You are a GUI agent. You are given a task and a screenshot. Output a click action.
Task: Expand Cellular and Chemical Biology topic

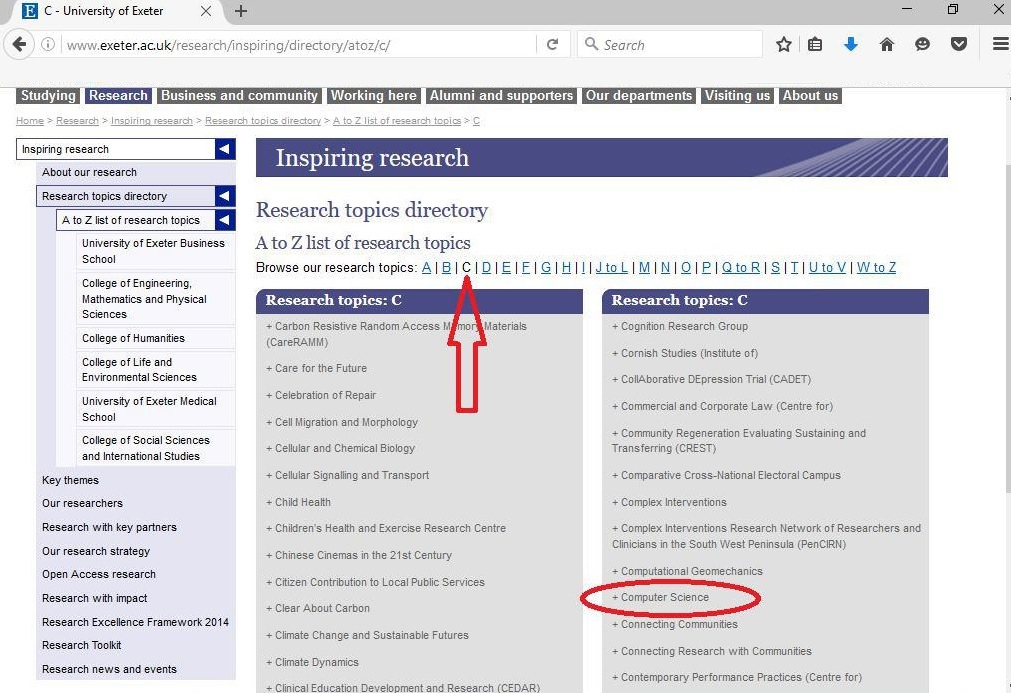[340, 448]
